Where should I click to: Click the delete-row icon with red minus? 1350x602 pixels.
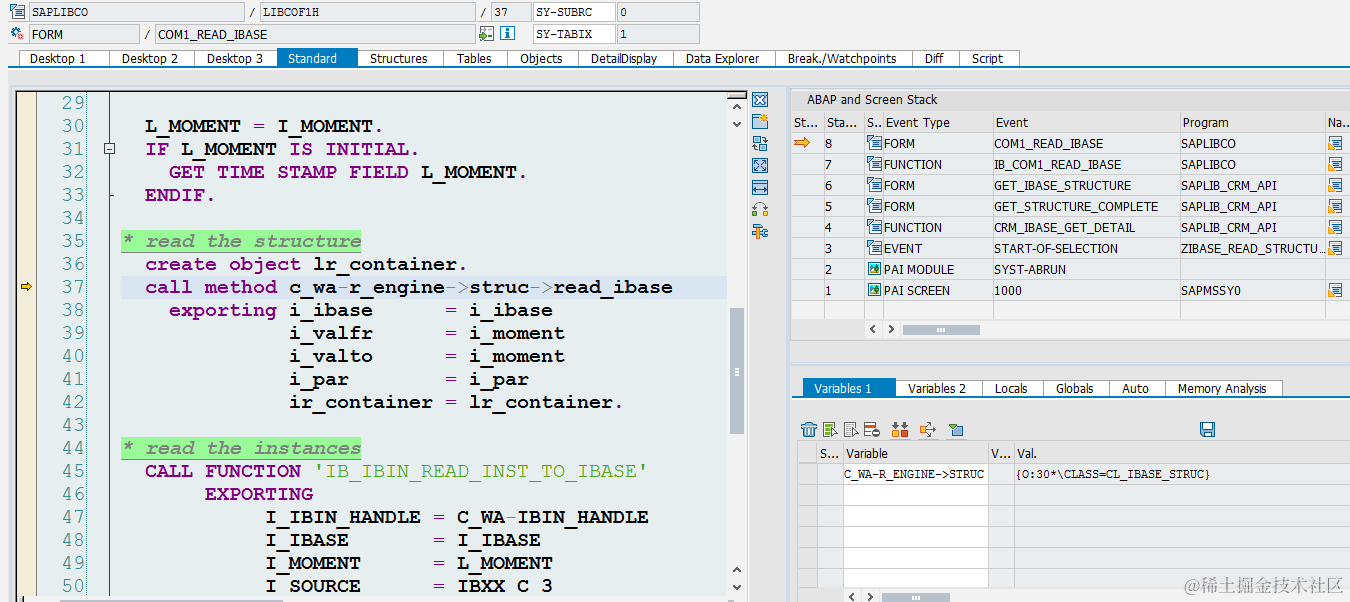871,430
